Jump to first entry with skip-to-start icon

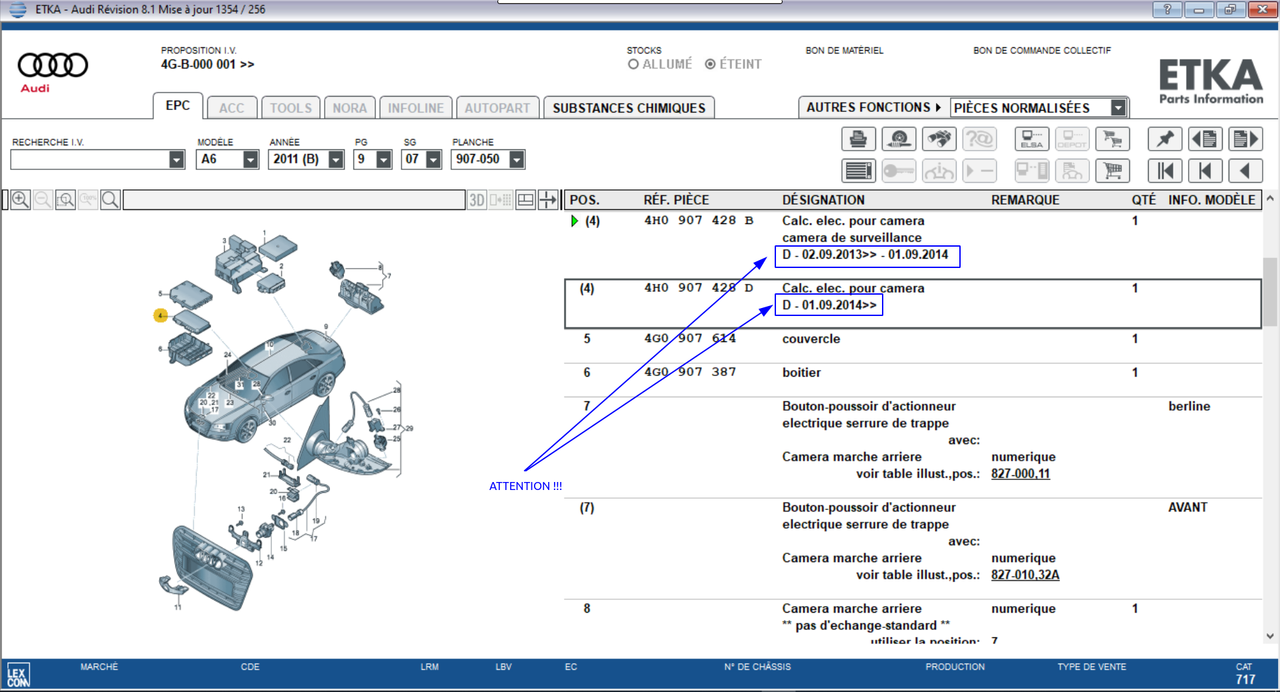tap(1164, 171)
